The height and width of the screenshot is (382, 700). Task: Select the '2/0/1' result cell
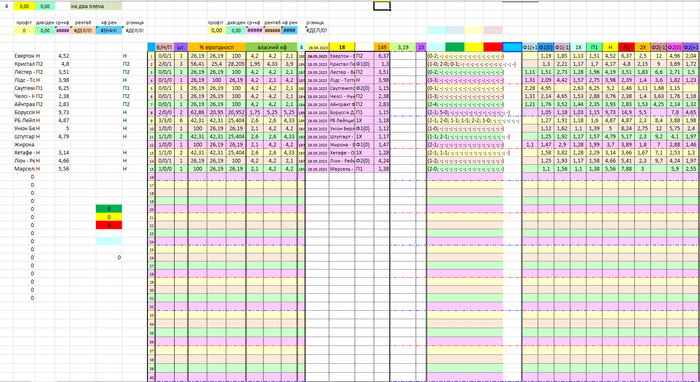pyautogui.click(x=164, y=64)
